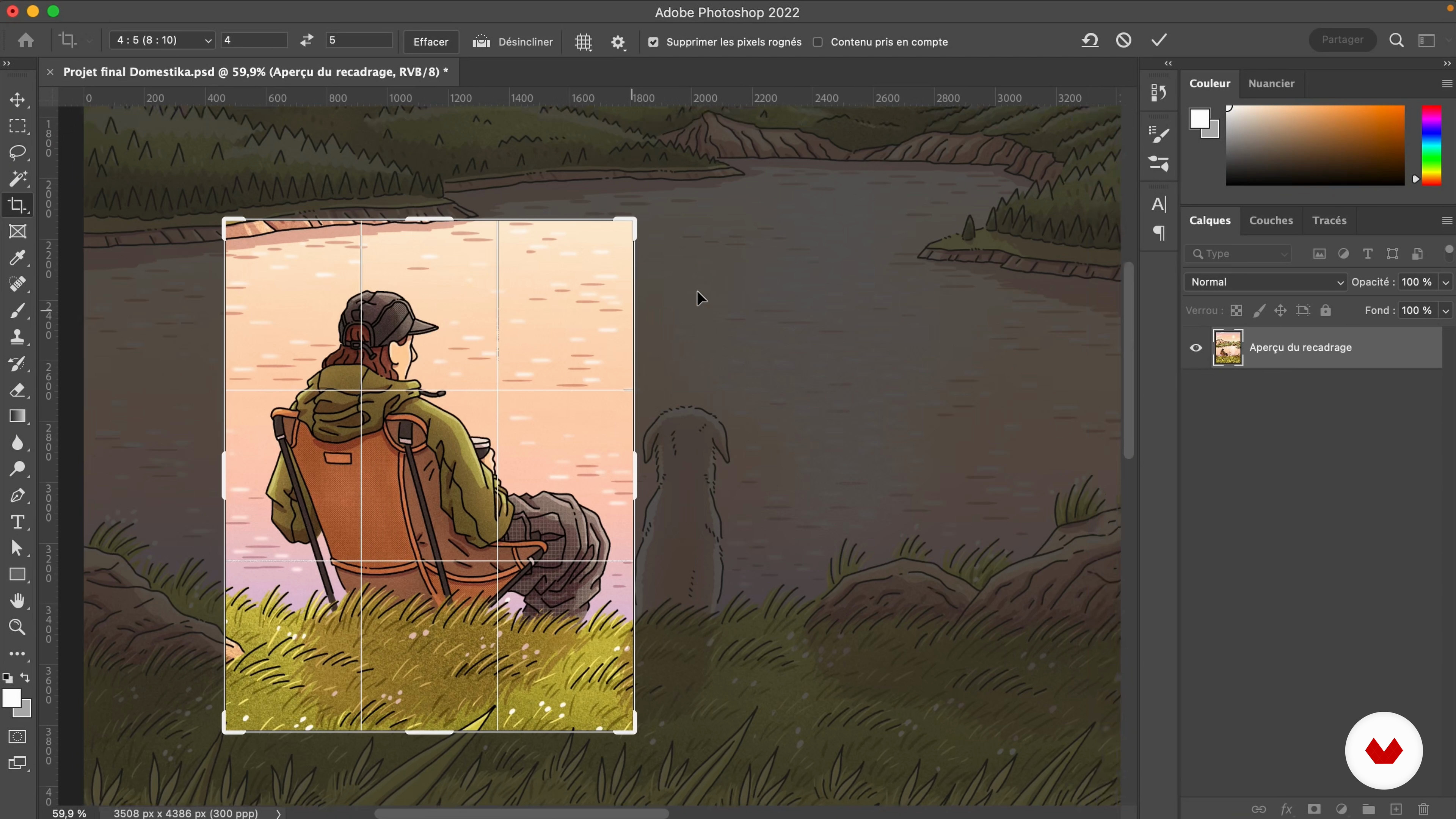Screen dimensions: 1456x819
Task: Switch to the Tracés tab
Action: (1329, 220)
